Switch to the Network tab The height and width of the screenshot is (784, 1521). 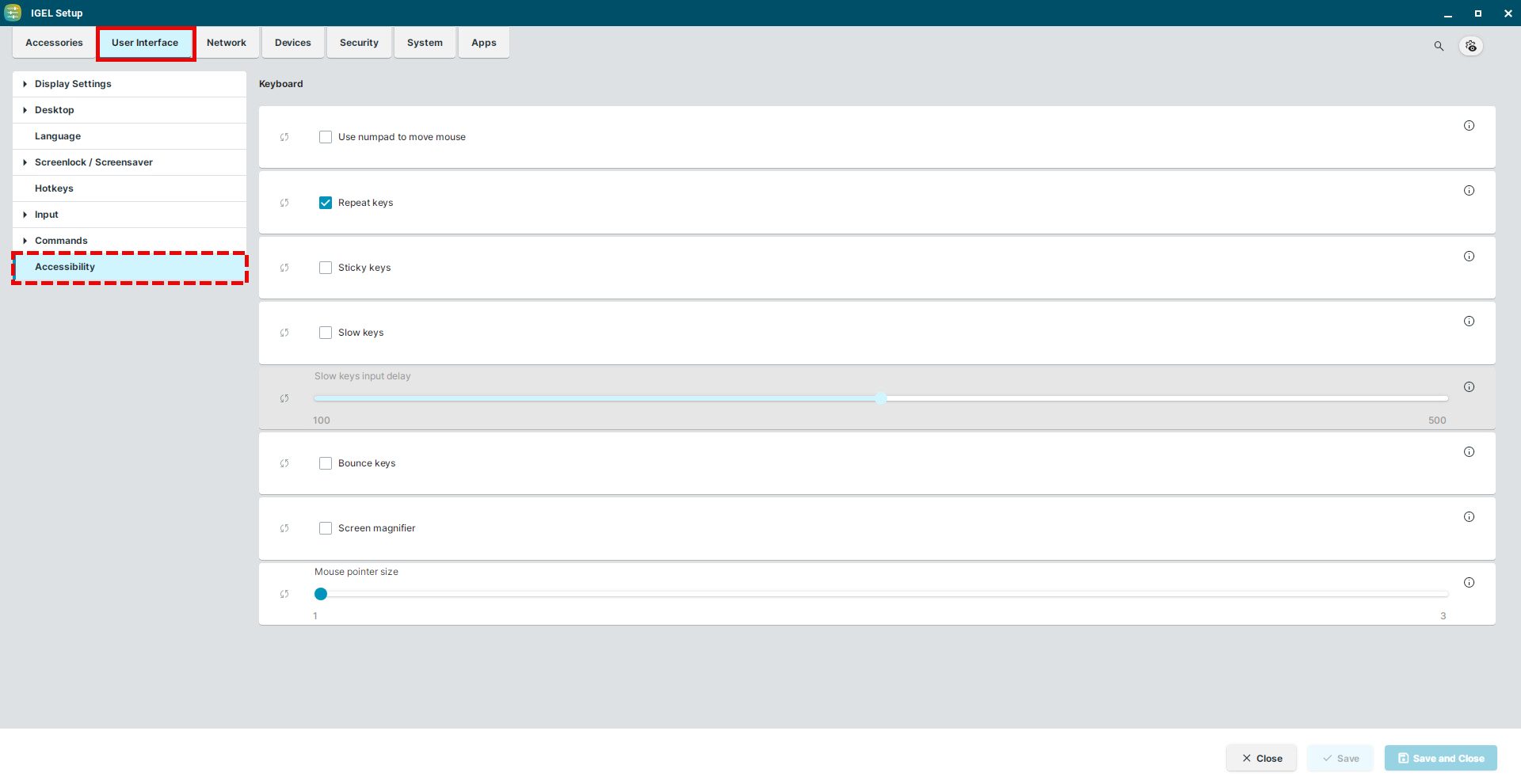(227, 43)
